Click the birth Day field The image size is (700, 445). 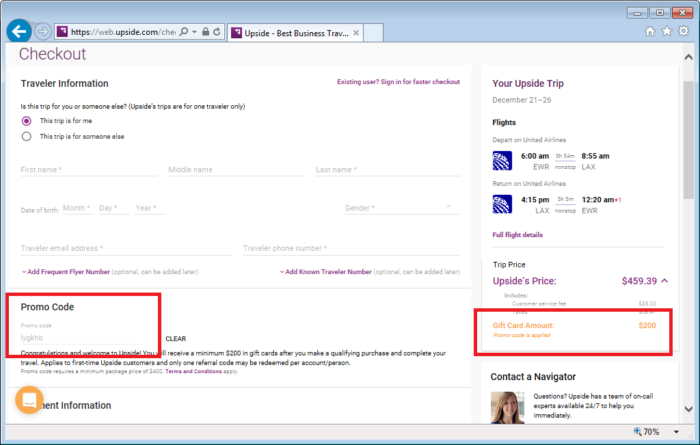(114, 208)
